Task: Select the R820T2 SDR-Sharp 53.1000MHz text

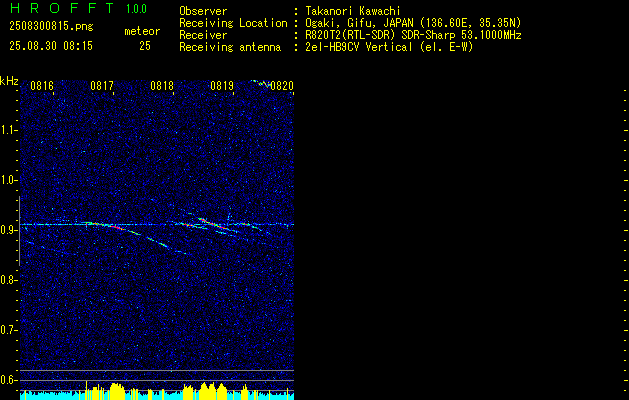Action: coord(413,35)
